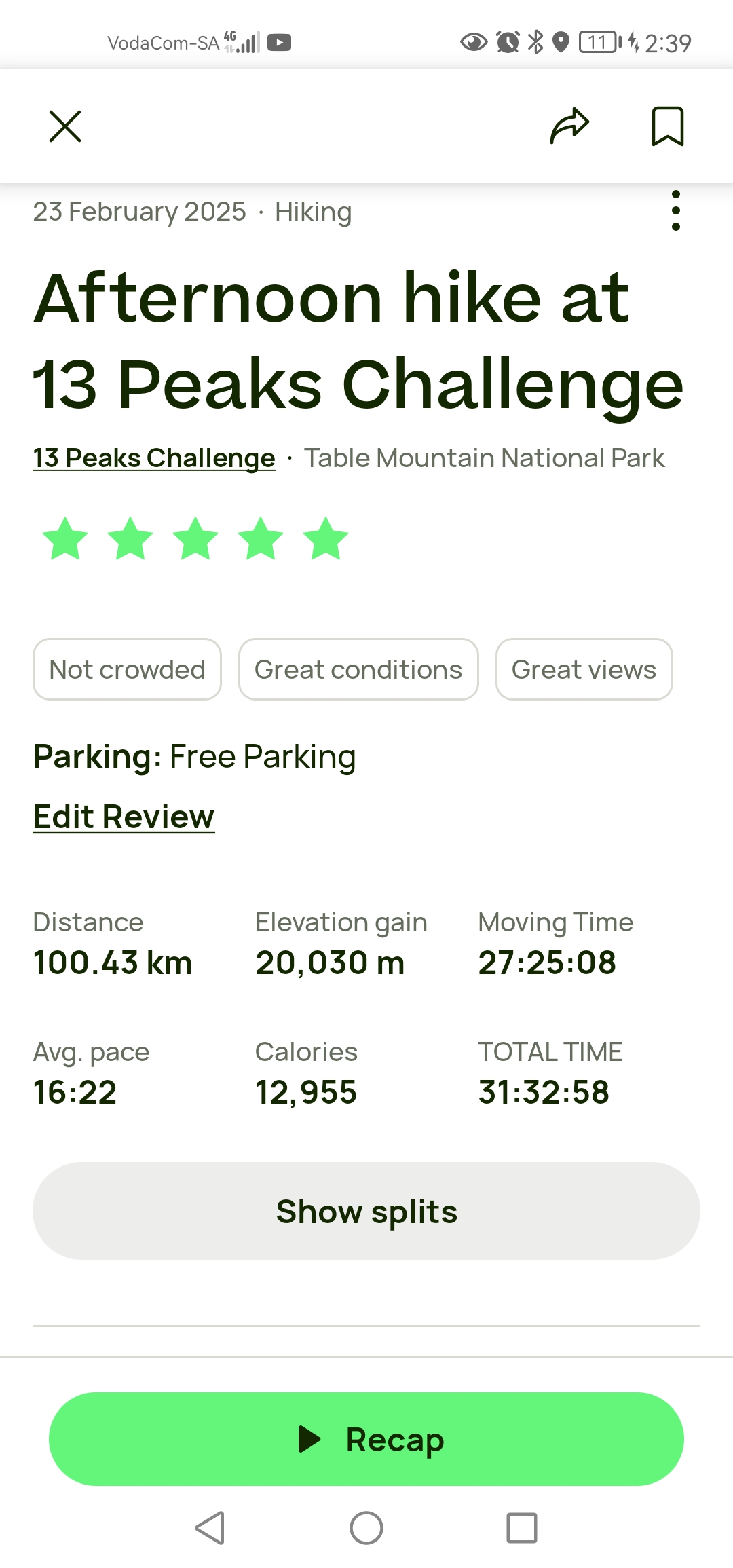Tap the third rating star
Image resolution: width=733 pixels, height=1568 pixels.
coord(195,539)
